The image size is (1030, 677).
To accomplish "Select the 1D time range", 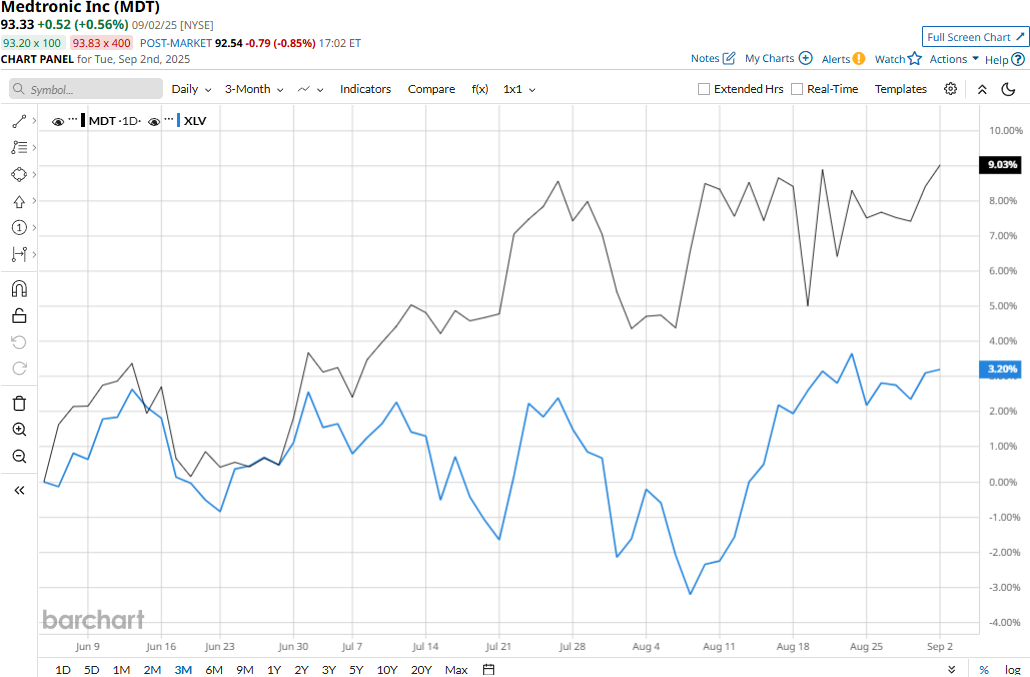I will [x=62, y=670].
